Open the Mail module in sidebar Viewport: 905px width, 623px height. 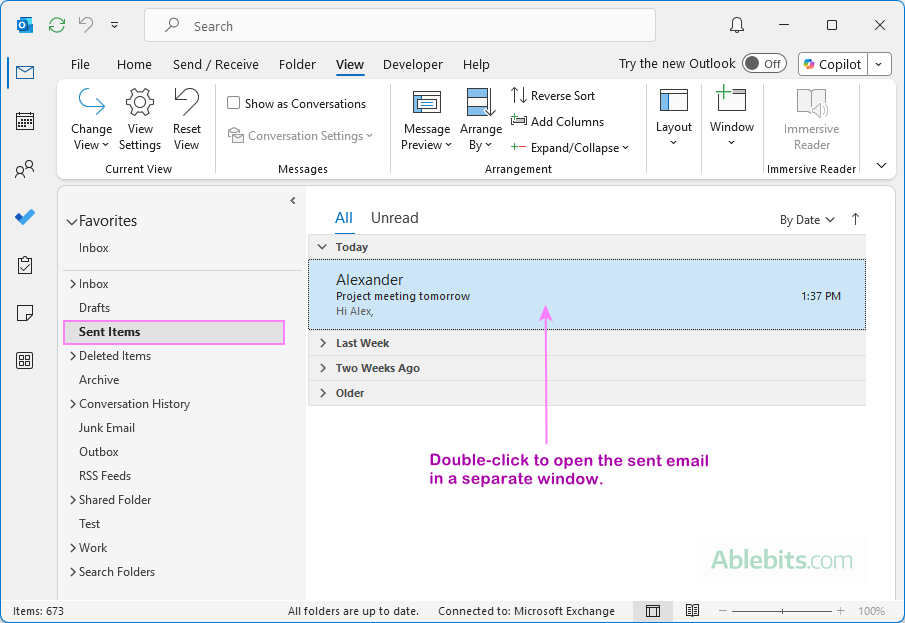(25, 73)
